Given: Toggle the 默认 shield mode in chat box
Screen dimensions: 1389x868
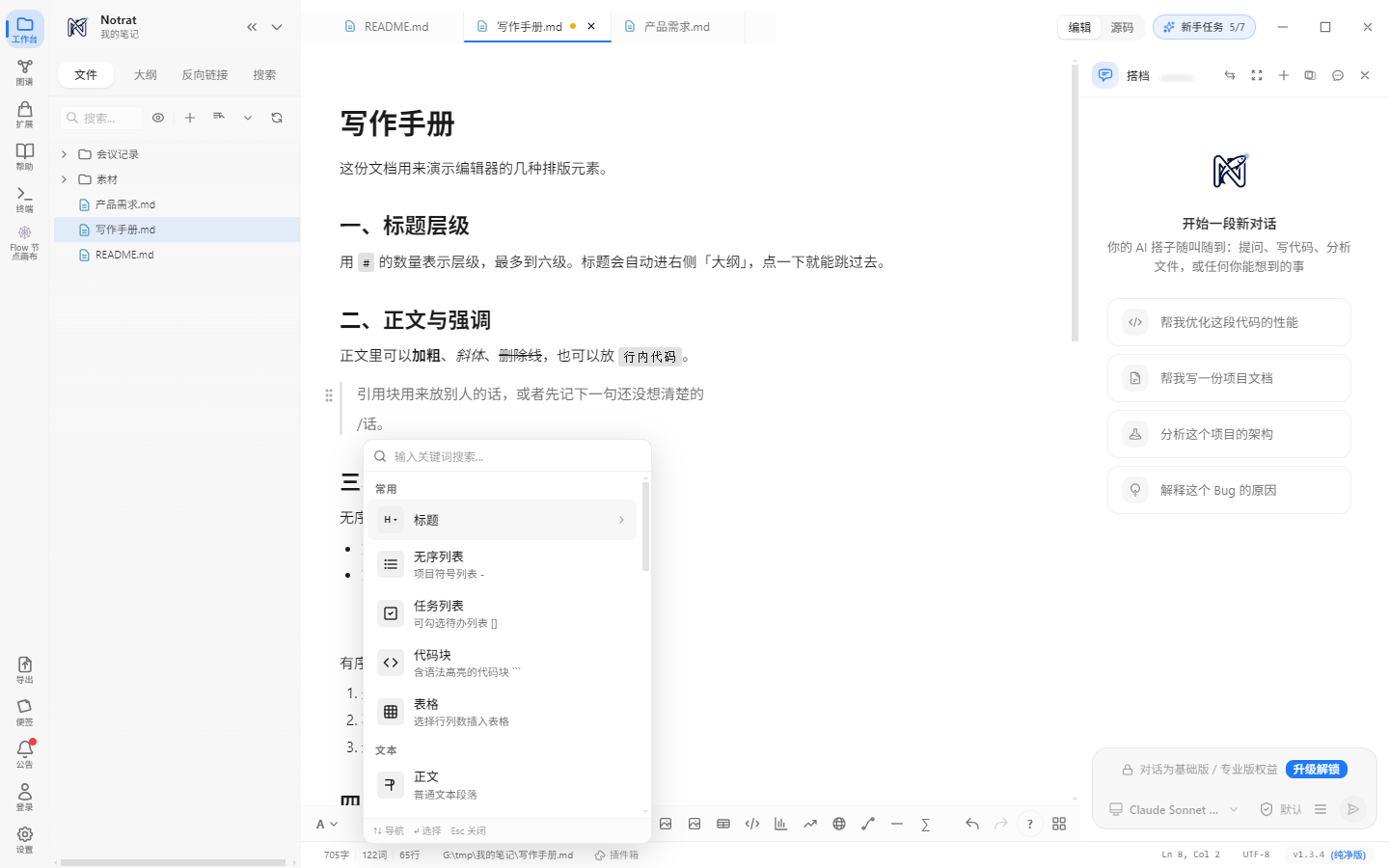Looking at the screenshot, I should [x=1281, y=809].
